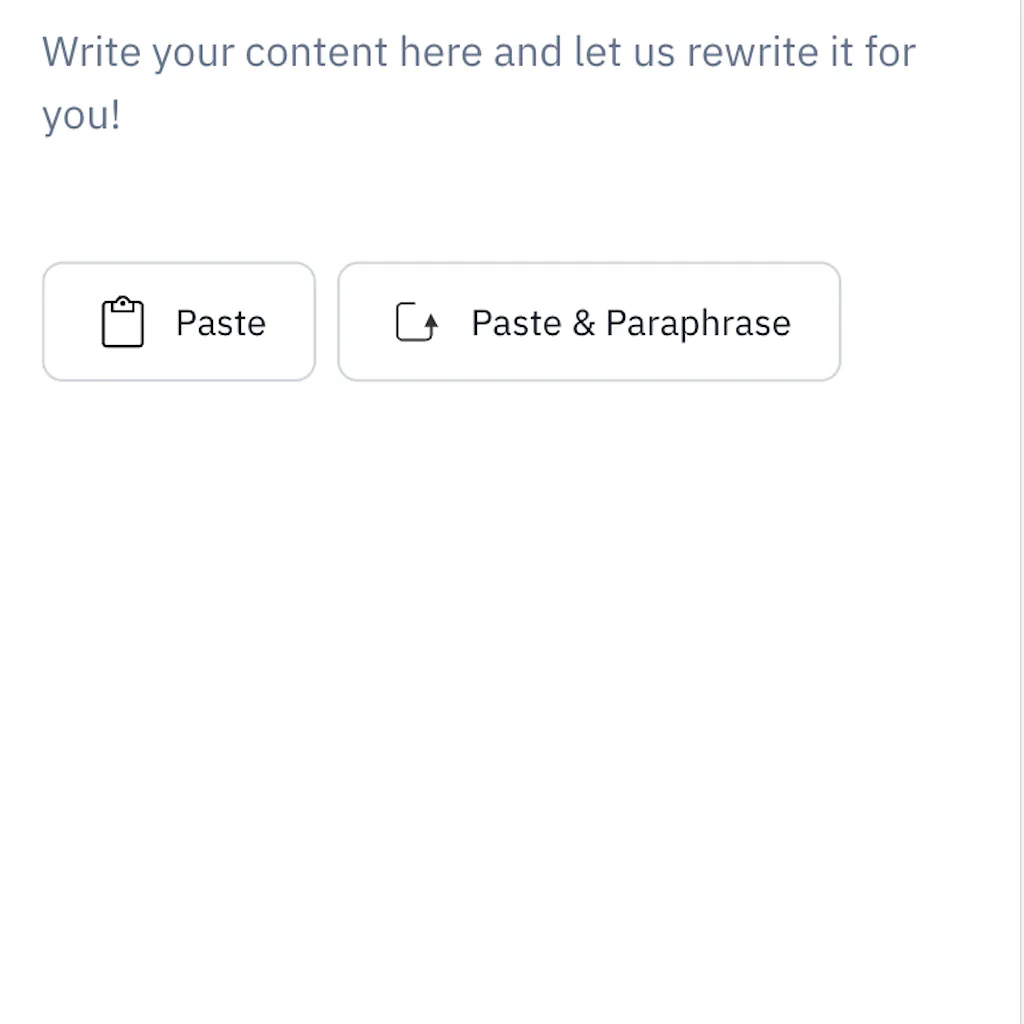Viewport: 1024px width, 1024px height.
Task: Click the "Paste" text label
Action: (x=221, y=323)
